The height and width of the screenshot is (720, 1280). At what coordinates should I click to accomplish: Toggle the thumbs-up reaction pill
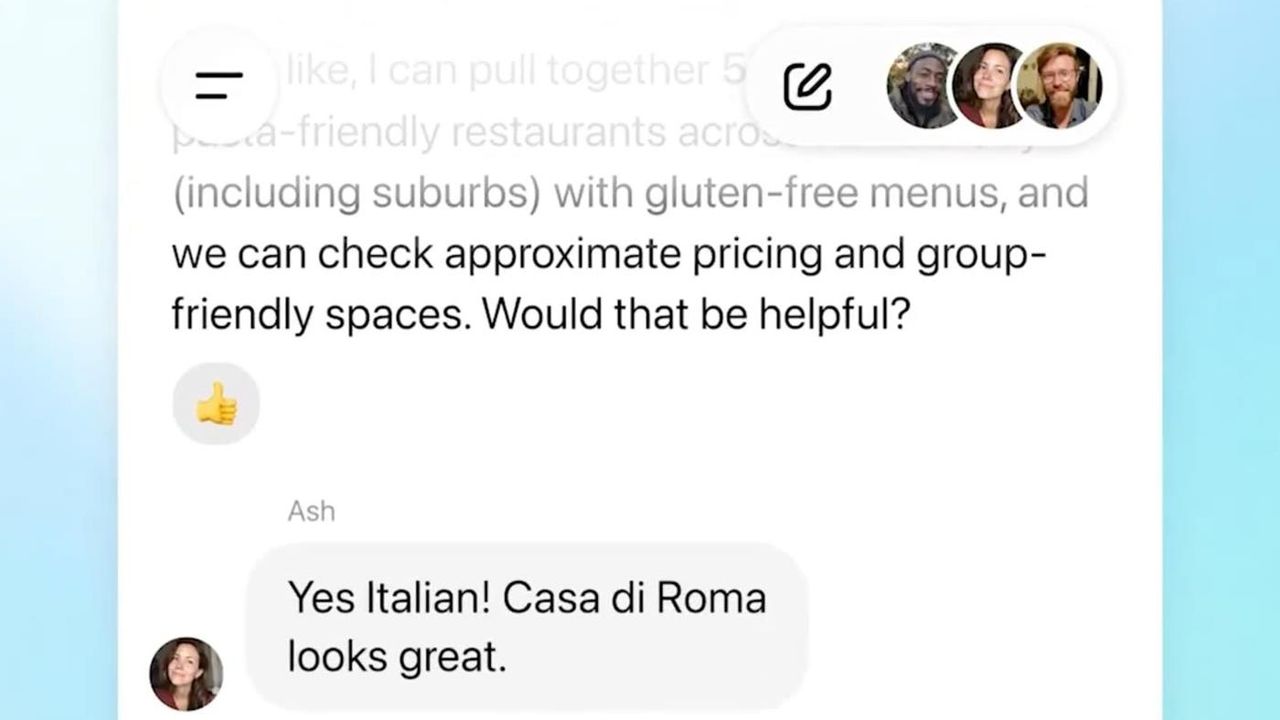(216, 405)
